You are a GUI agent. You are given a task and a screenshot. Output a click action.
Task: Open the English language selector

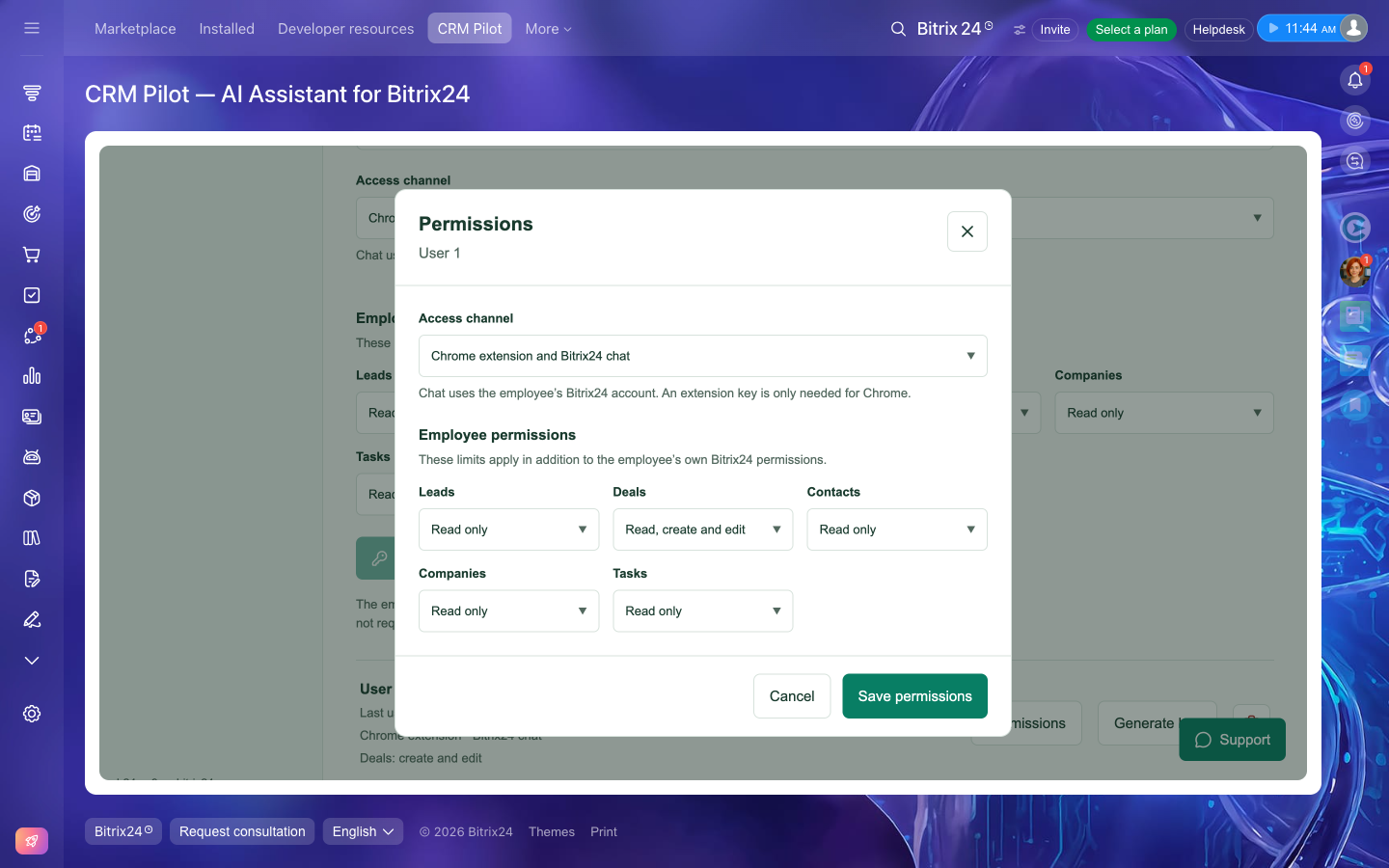363,831
